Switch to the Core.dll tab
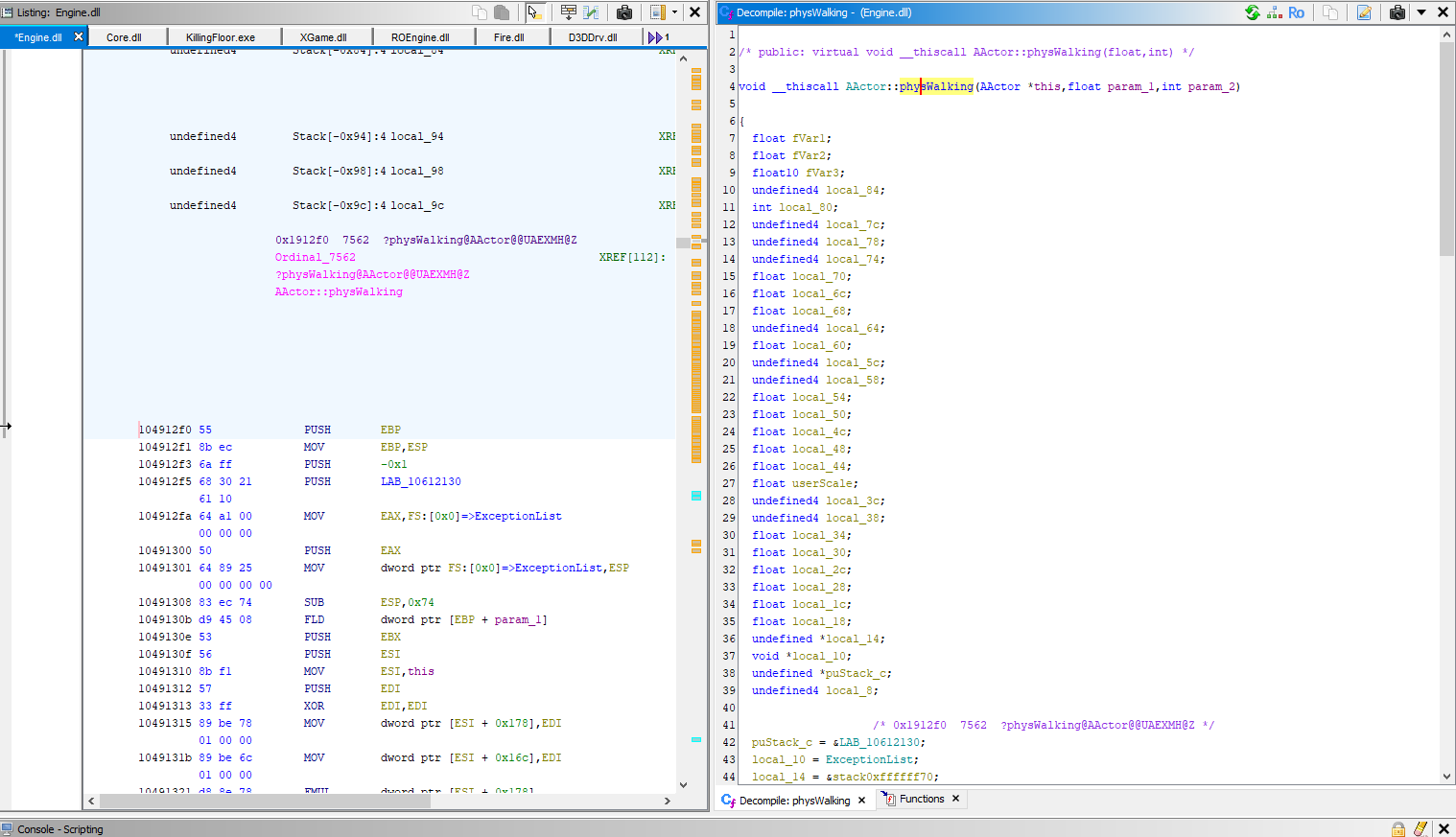 coord(124,37)
